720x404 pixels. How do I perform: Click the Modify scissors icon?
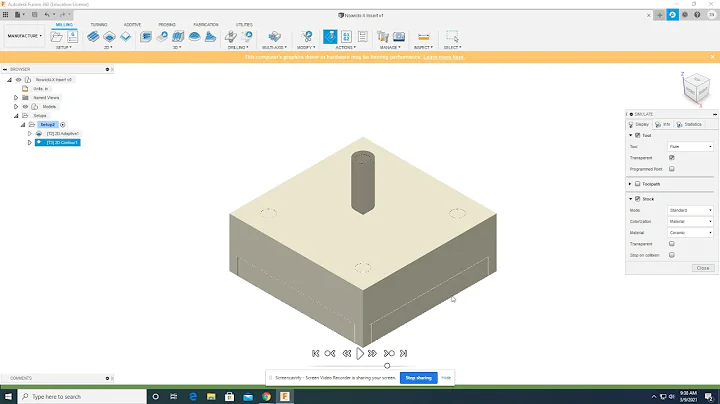pos(306,36)
